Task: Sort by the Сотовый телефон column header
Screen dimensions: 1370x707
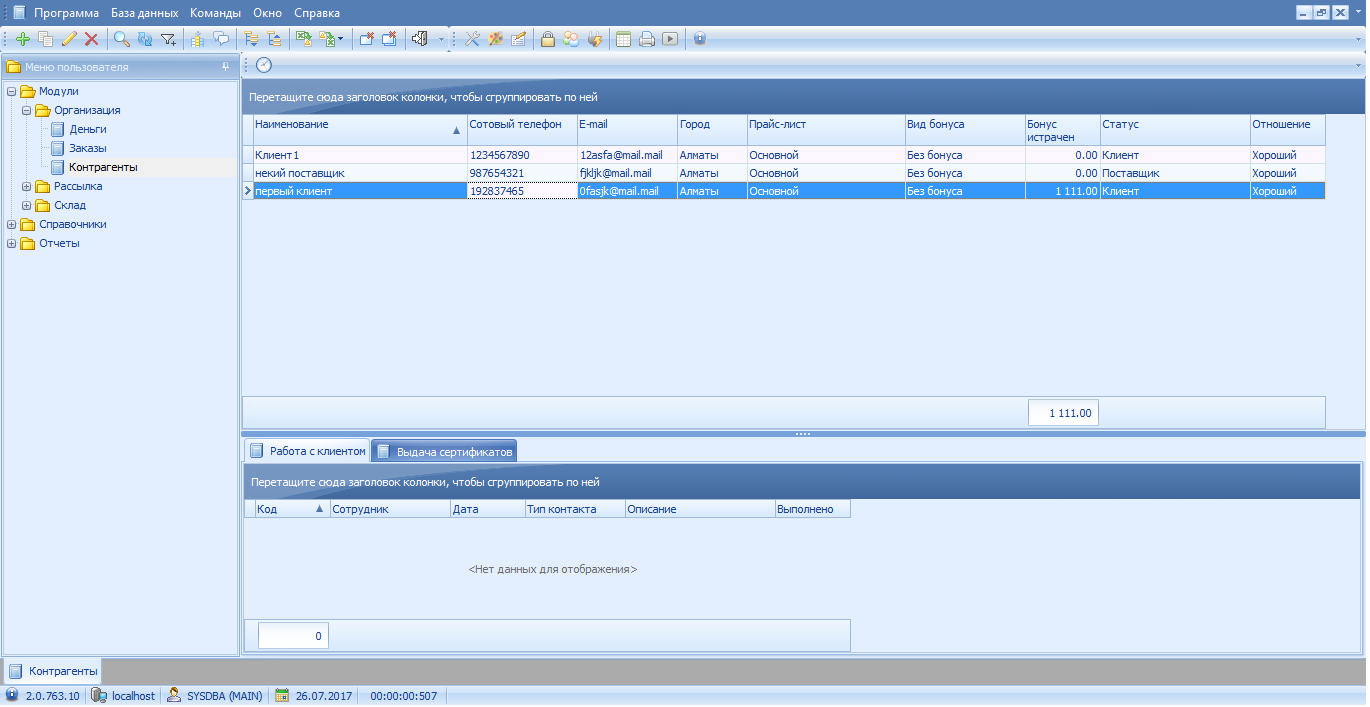Action: click(x=521, y=130)
